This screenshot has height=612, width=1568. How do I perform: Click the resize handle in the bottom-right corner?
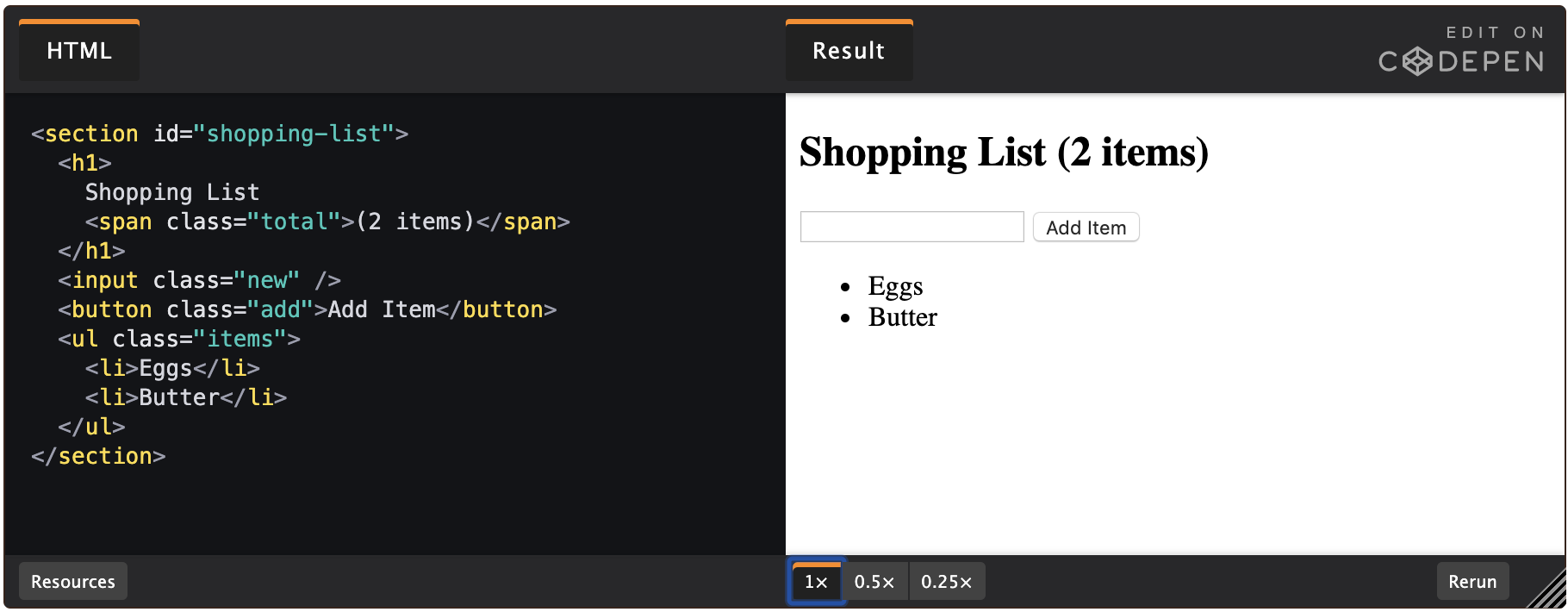1548,591
